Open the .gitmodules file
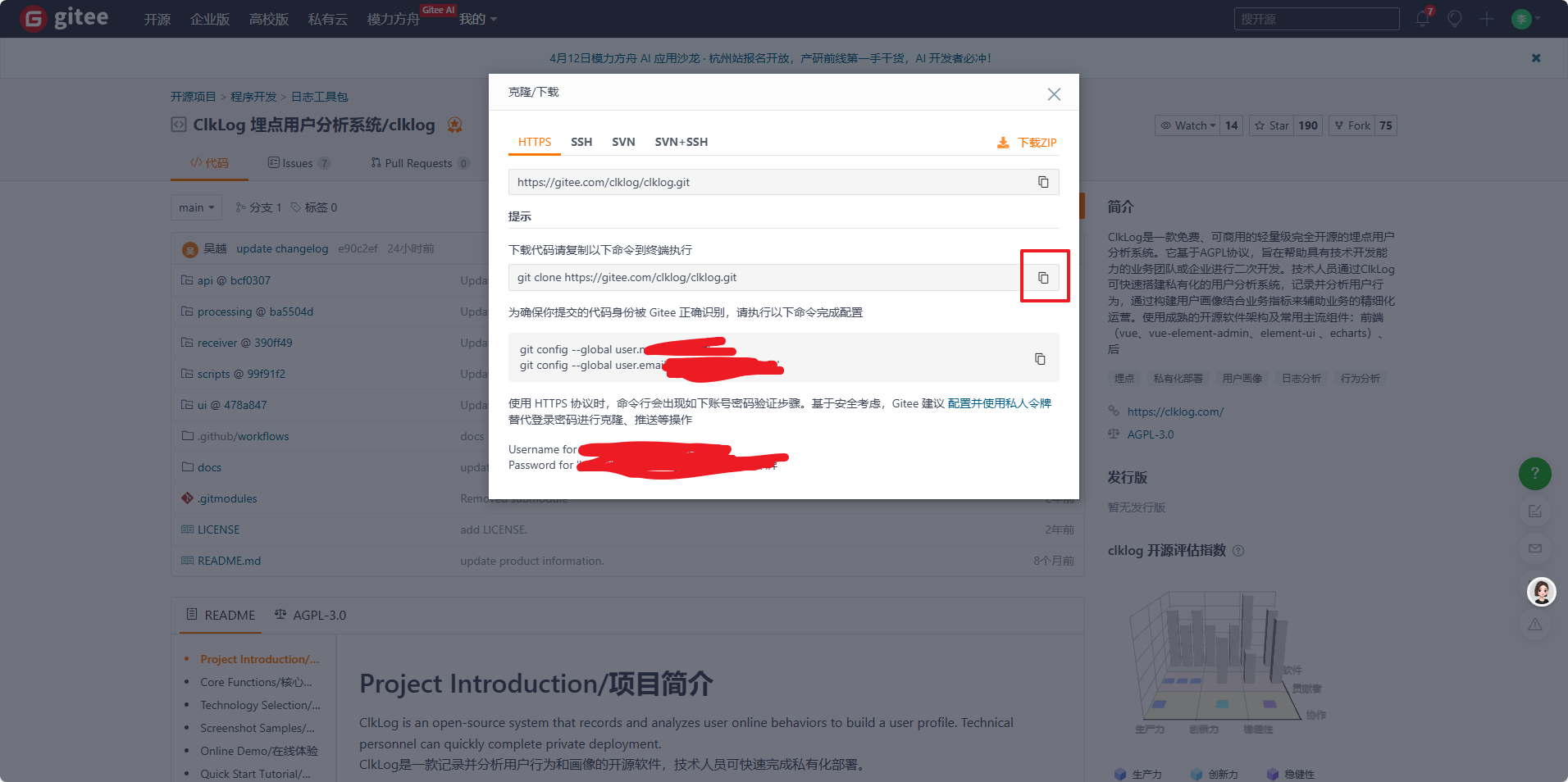1568x782 pixels. [x=227, y=498]
